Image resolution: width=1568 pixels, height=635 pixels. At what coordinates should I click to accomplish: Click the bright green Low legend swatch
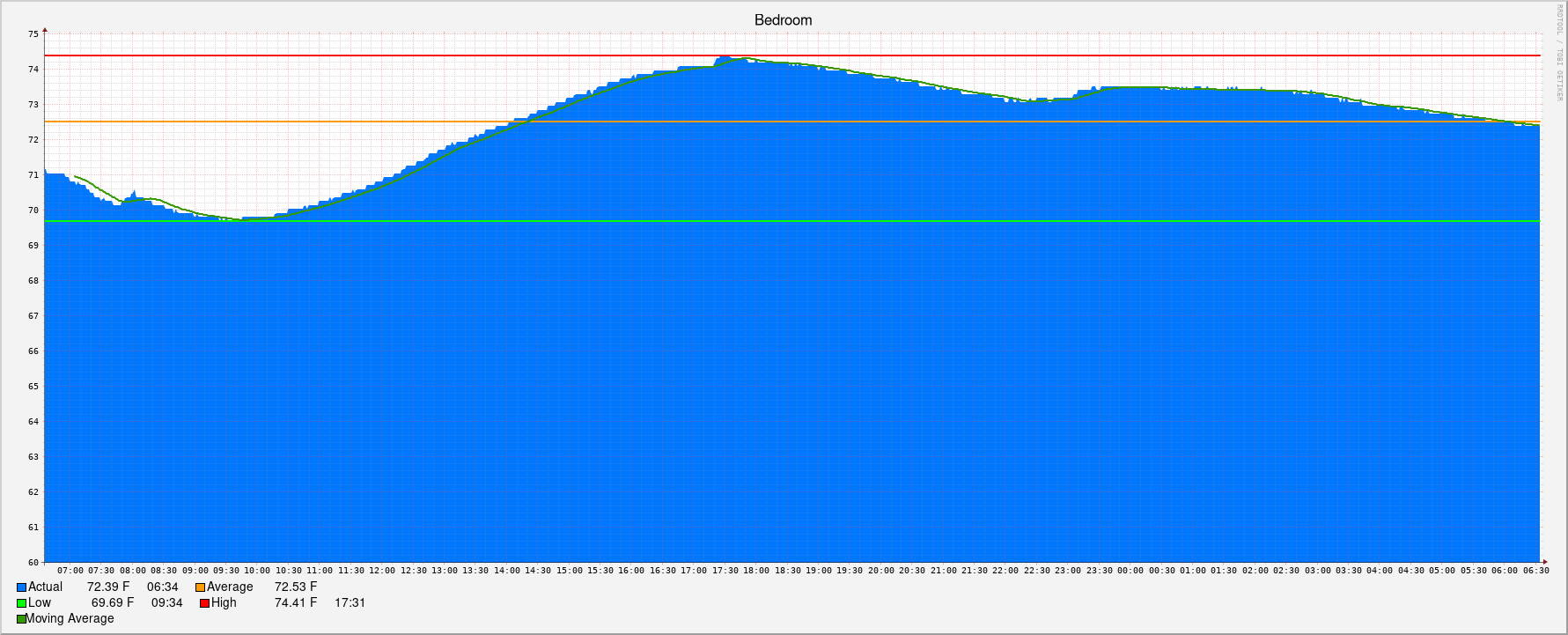(x=22, y=603)
